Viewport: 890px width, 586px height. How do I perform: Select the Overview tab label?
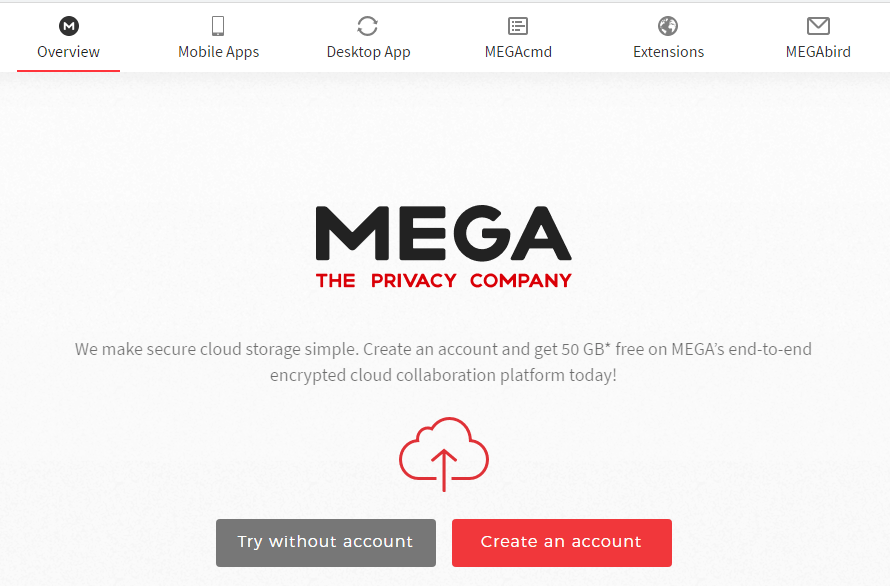coord(68,52)
